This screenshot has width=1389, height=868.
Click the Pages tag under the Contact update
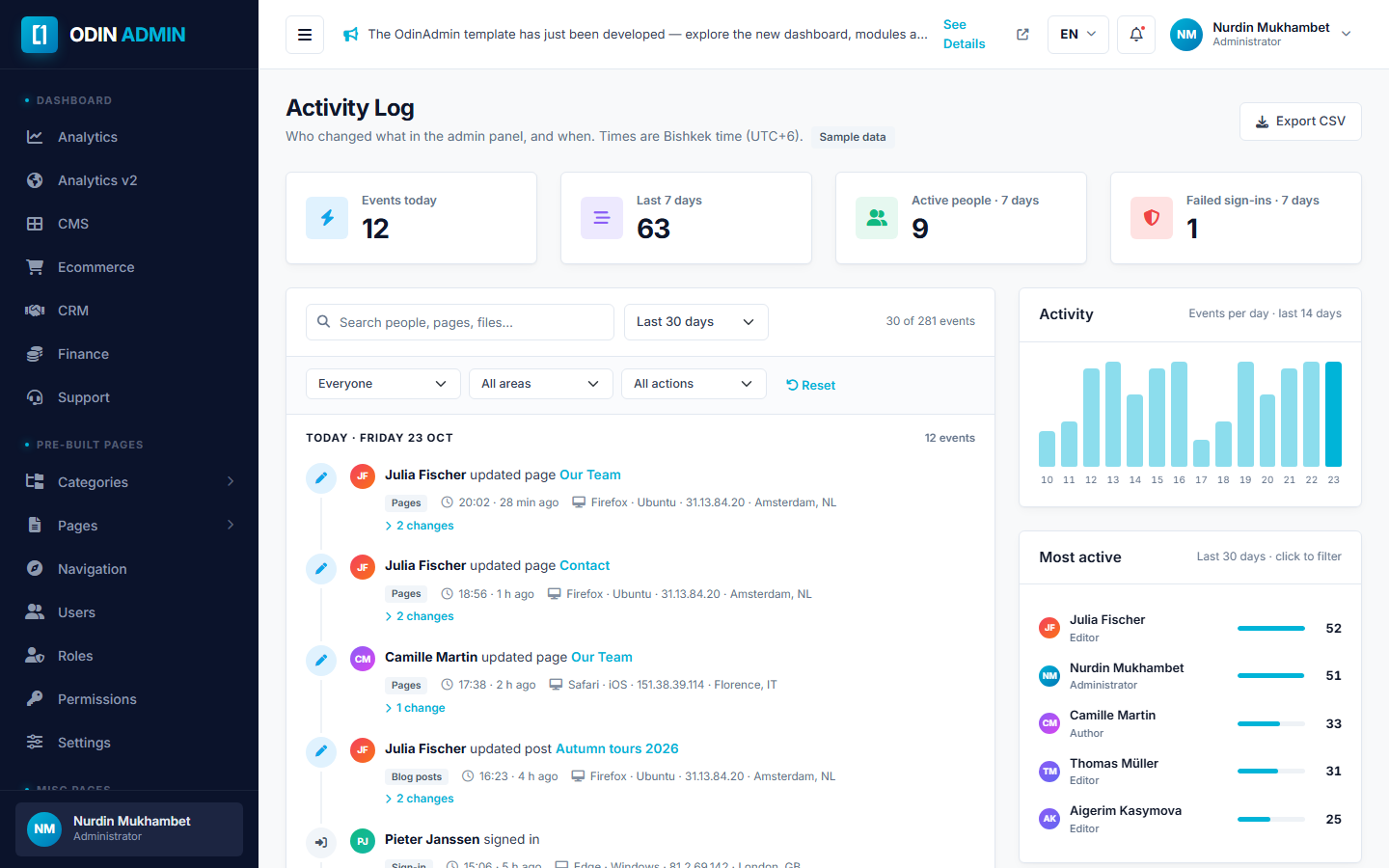pos(406,594)
